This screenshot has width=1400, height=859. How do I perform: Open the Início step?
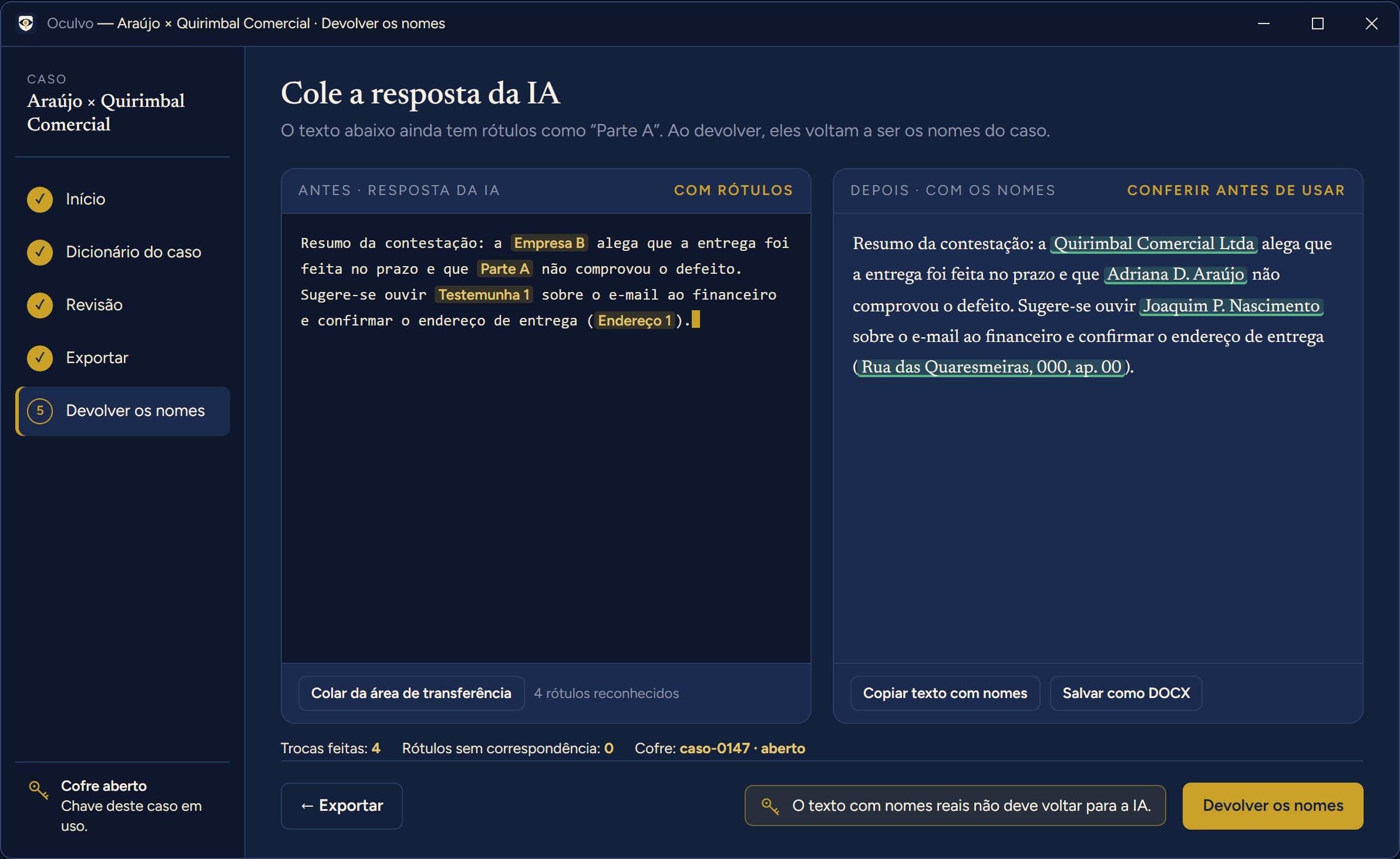[x=122, y=199]
